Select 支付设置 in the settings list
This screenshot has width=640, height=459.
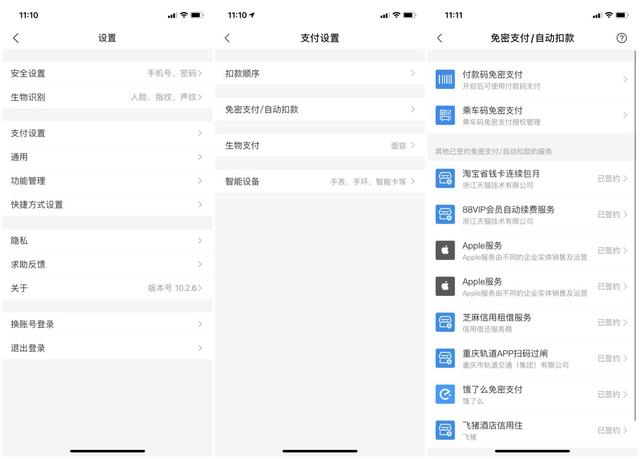pyautogui.click(x=107, y=133)
